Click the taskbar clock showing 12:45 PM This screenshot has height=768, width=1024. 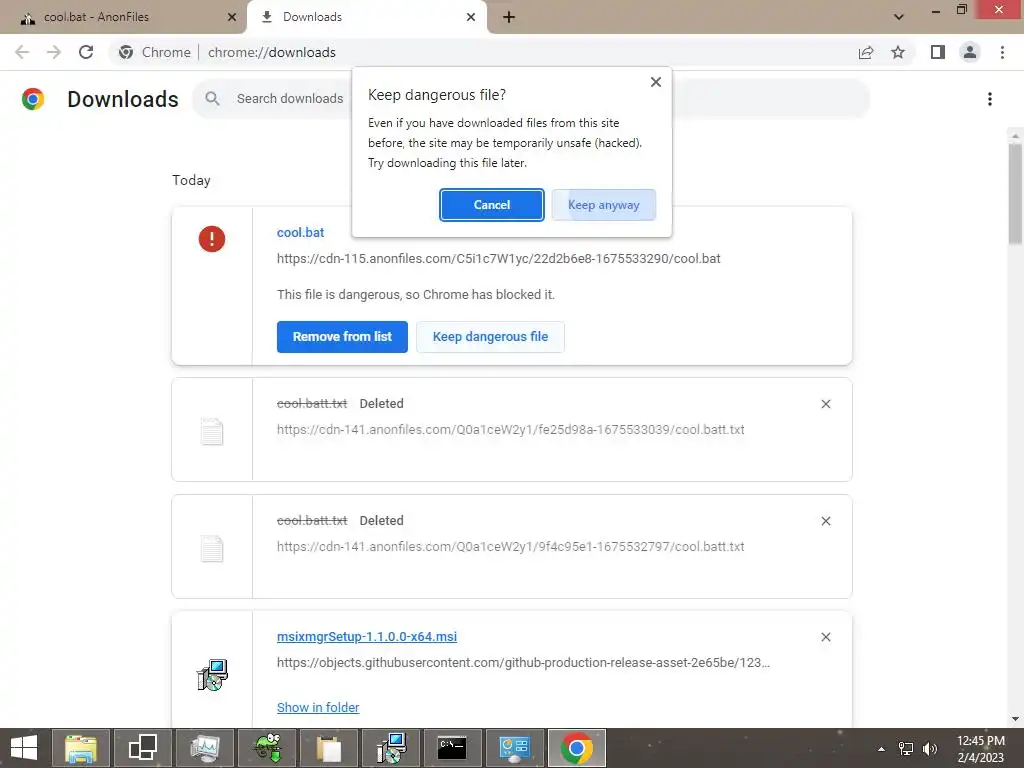(980, 748)
